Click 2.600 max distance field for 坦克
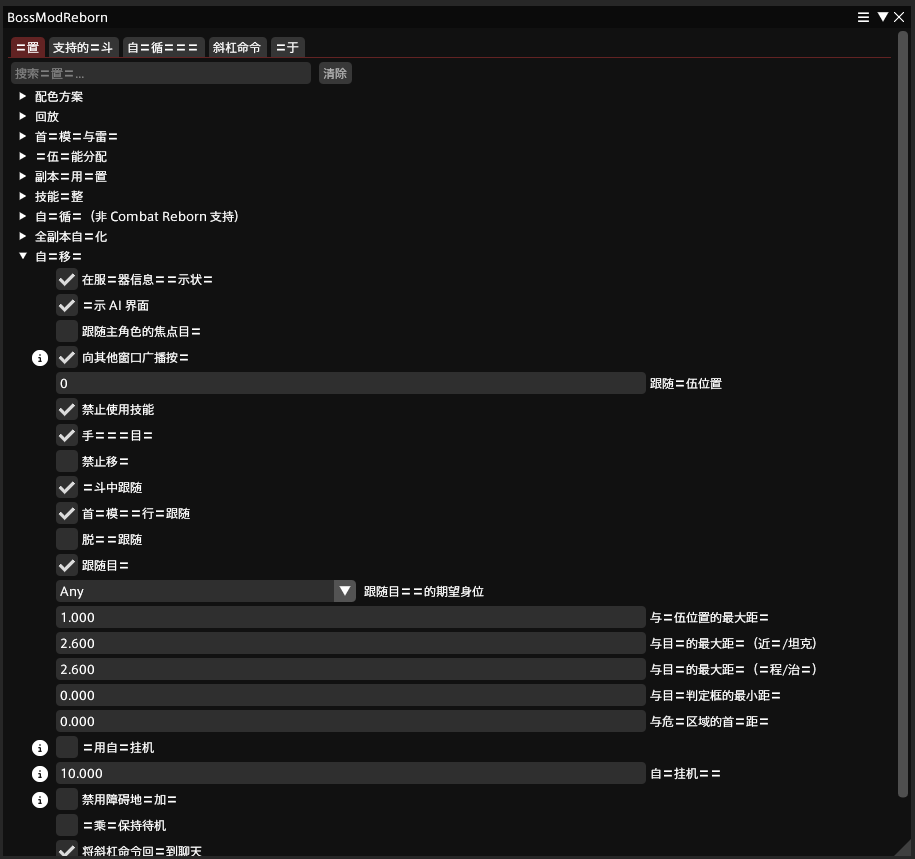Screen dimensions: 915x859 click(x=351, y=643)
